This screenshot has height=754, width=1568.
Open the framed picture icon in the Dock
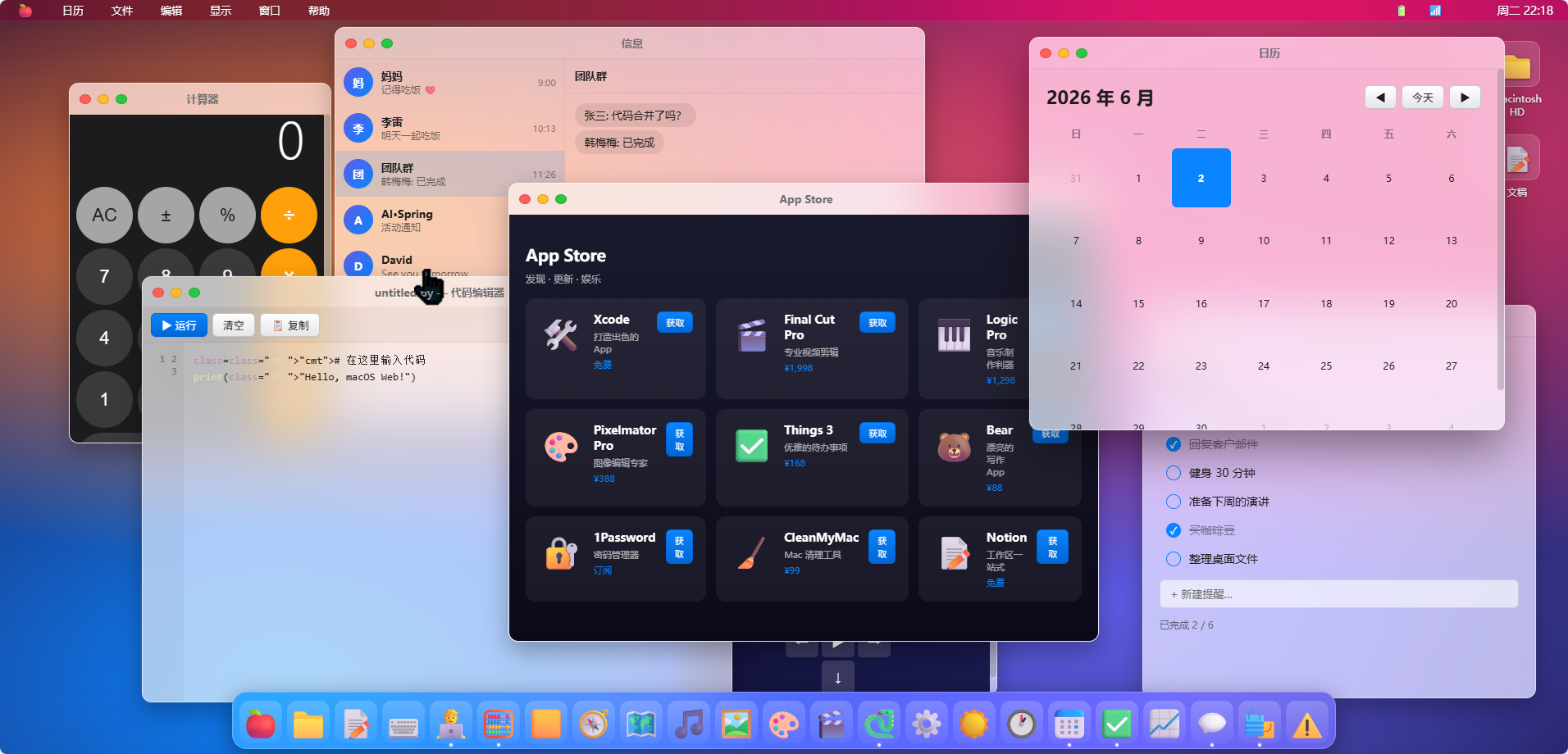tap(736, 724)
